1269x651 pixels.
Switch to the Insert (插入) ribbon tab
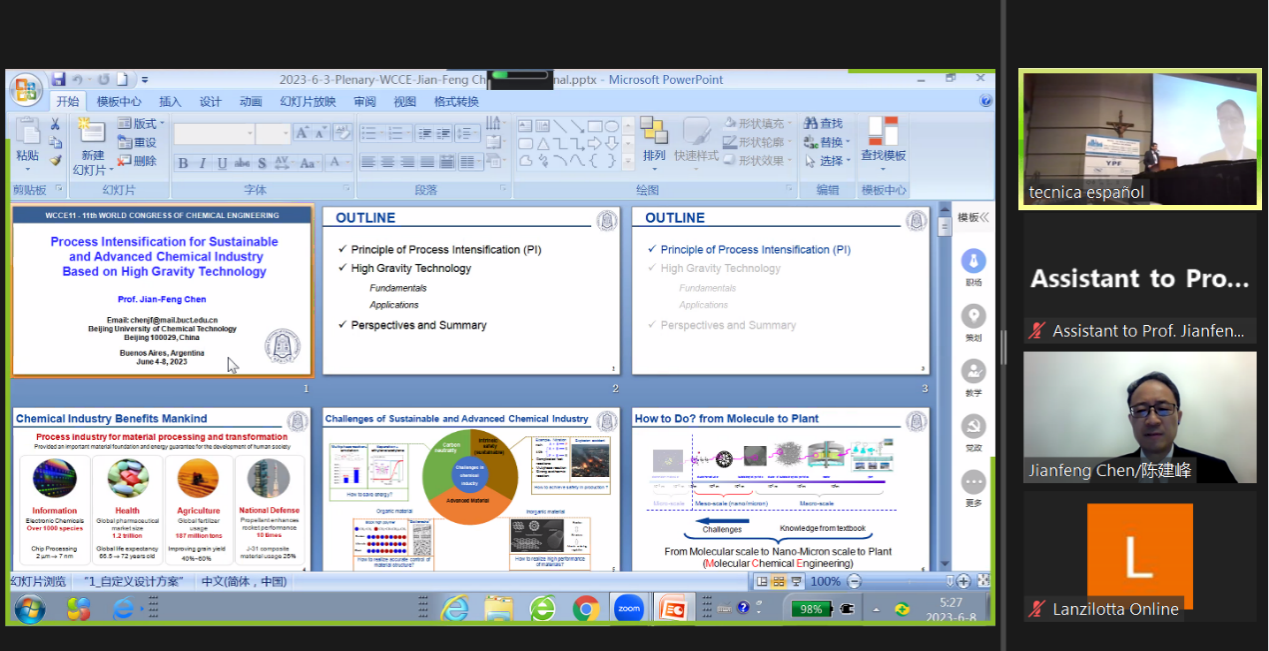click(x=170, y=101)
